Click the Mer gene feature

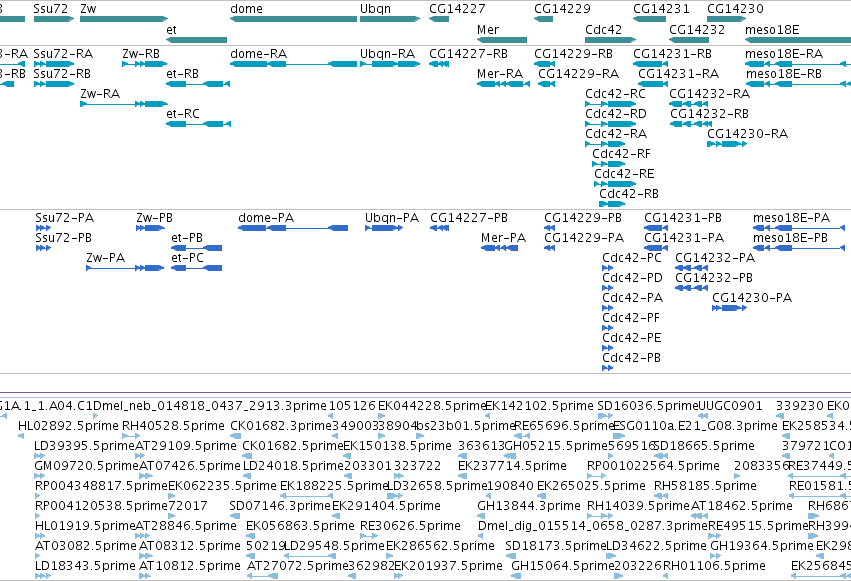pos(502,40)
